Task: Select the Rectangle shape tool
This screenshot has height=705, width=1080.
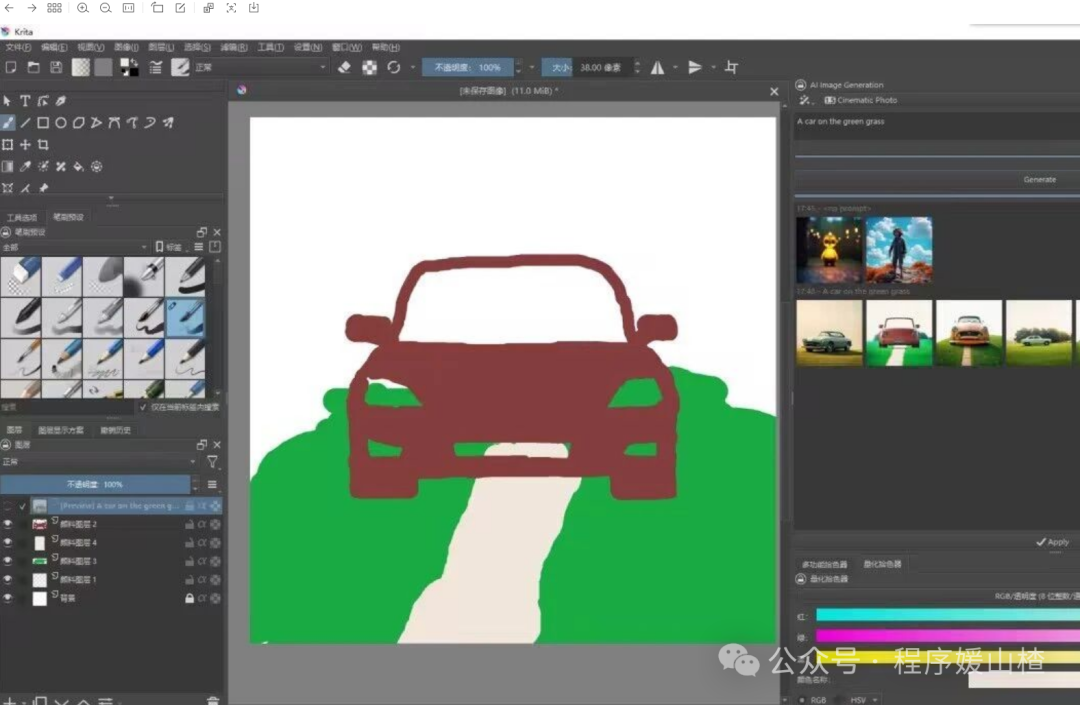Action: 43,123
